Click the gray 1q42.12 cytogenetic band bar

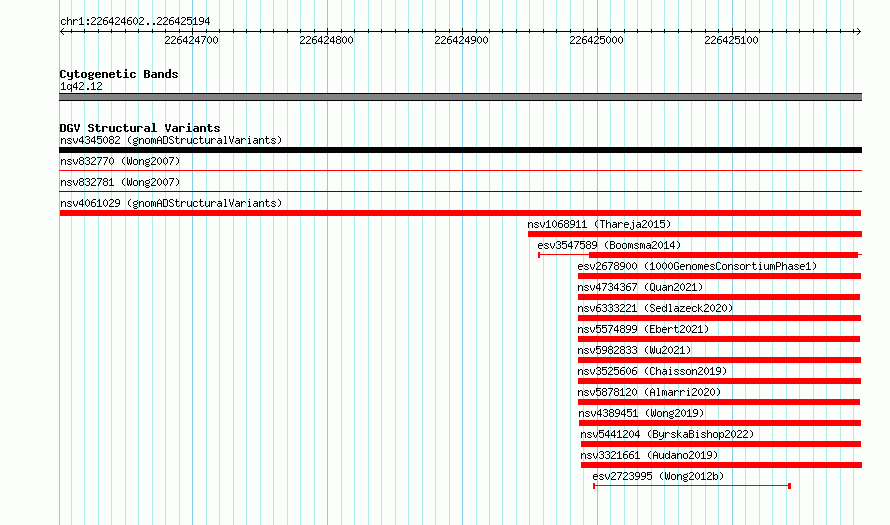(x=460, y=97)
